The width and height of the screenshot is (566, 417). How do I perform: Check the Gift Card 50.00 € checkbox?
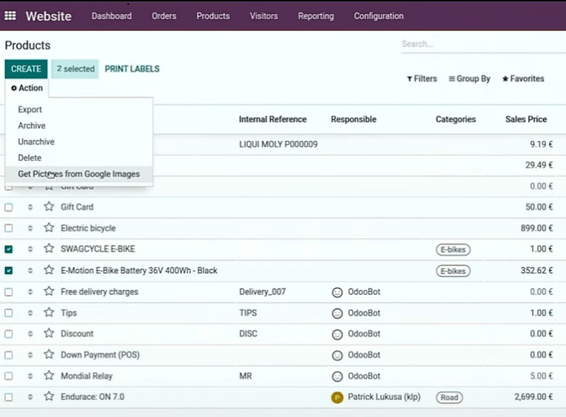[x=9, y=207]
